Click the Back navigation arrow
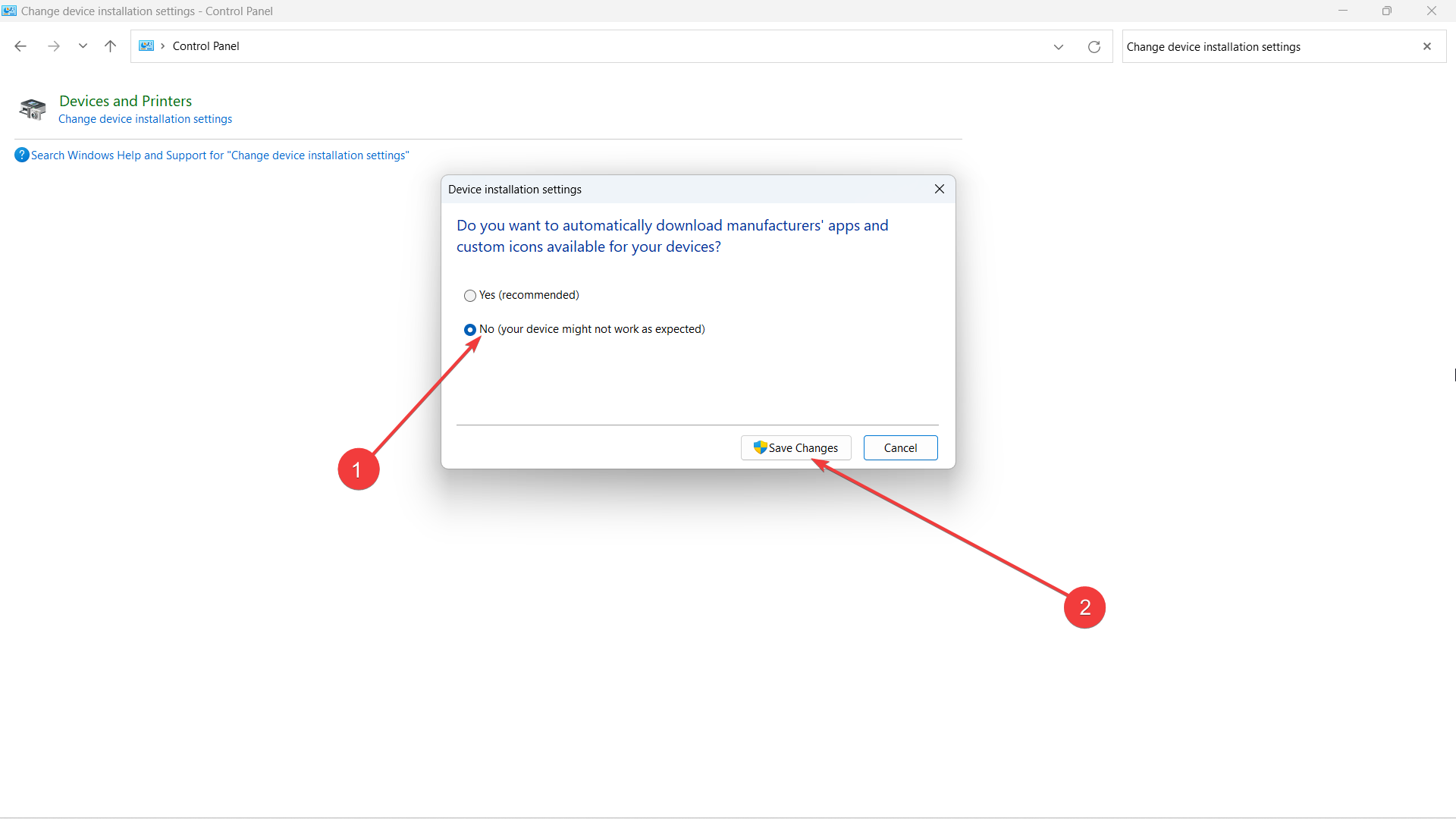Viewport: 1456px width, 819px height. pyautogui.click(x=20, y=46)
